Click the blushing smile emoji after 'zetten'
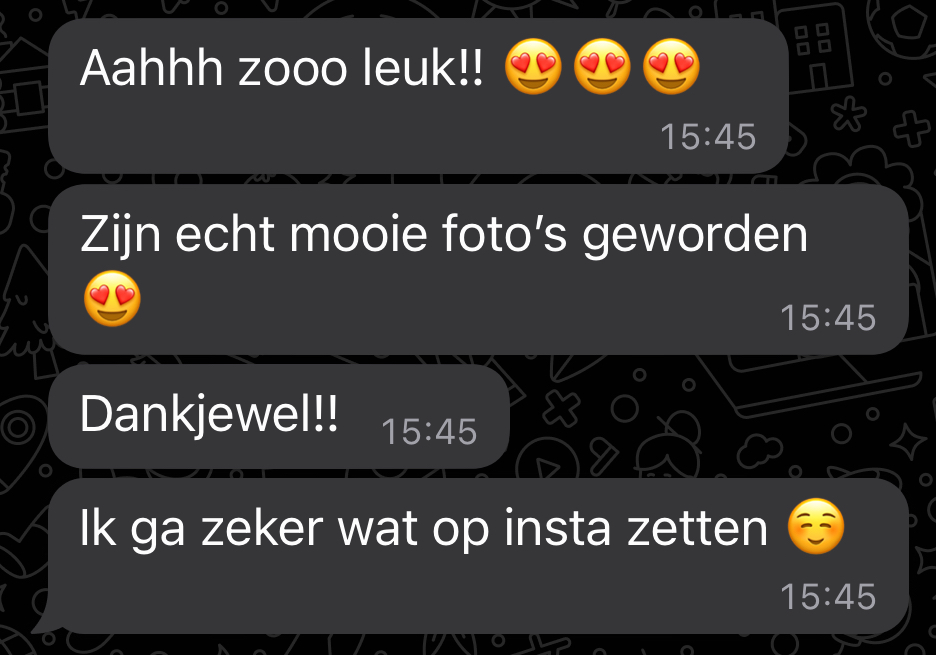936x655 pixels. pos(816,526)
